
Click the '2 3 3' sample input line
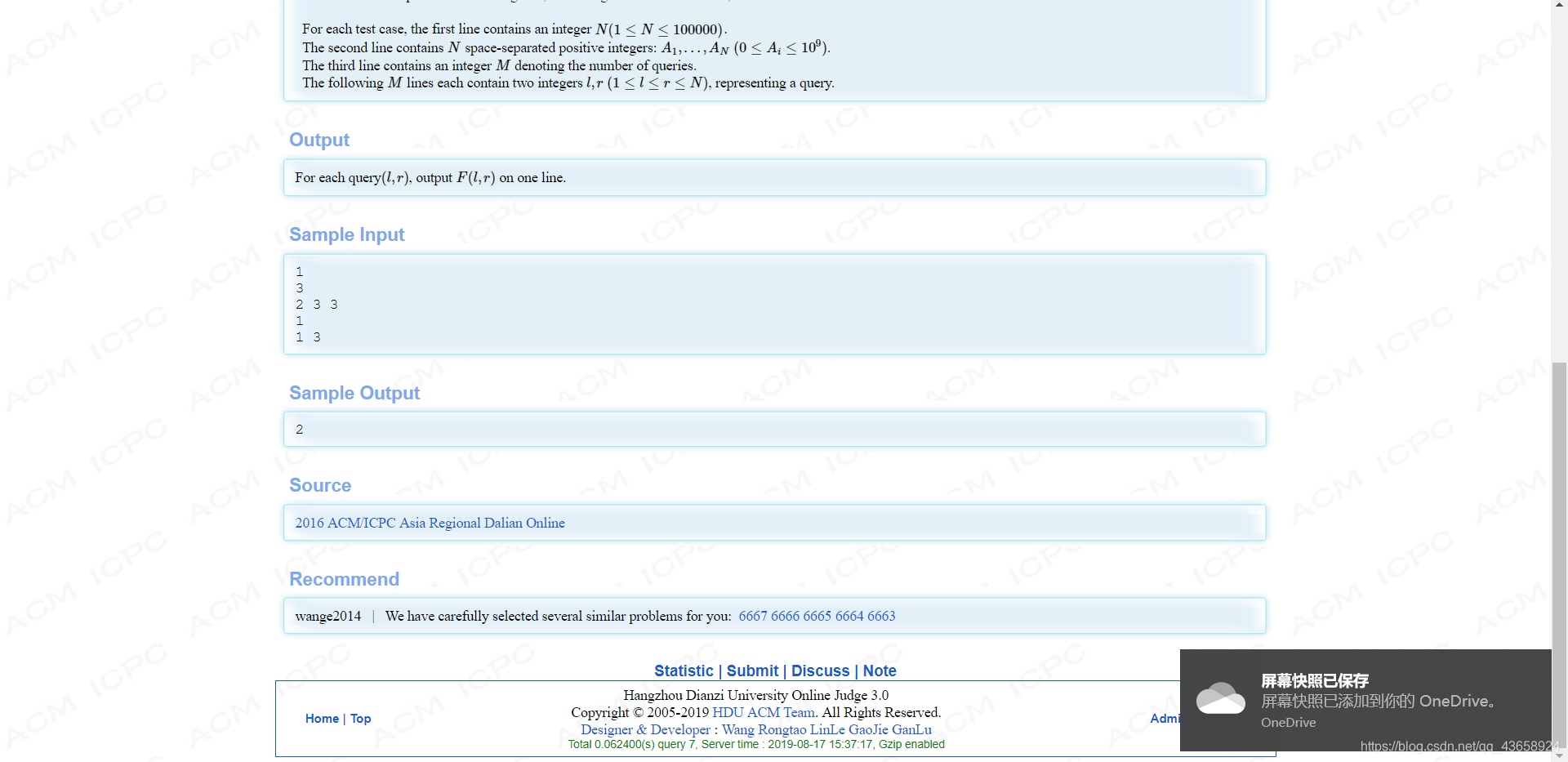pos(317,305)
